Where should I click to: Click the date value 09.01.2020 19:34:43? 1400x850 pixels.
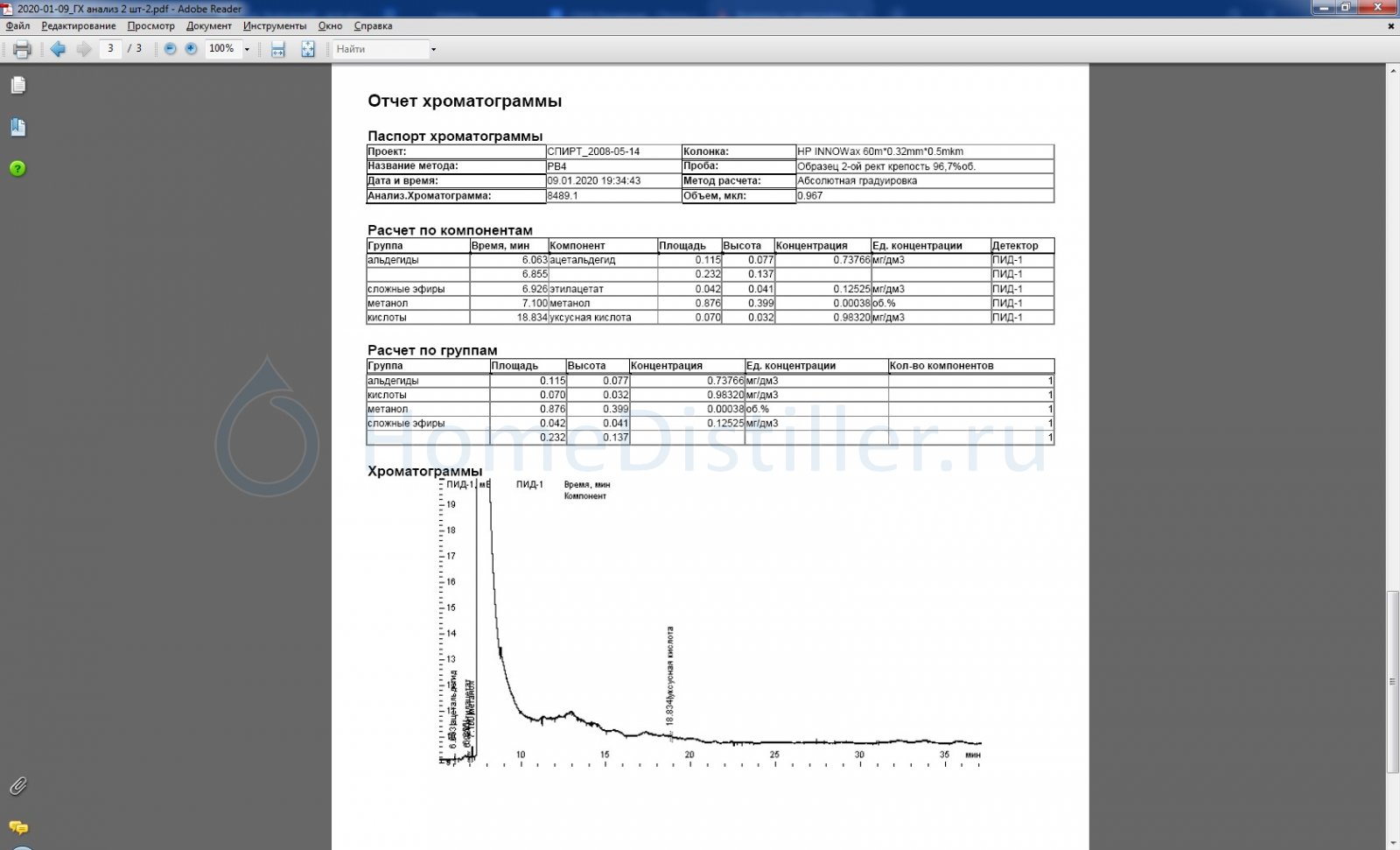[x=594, y=181]
